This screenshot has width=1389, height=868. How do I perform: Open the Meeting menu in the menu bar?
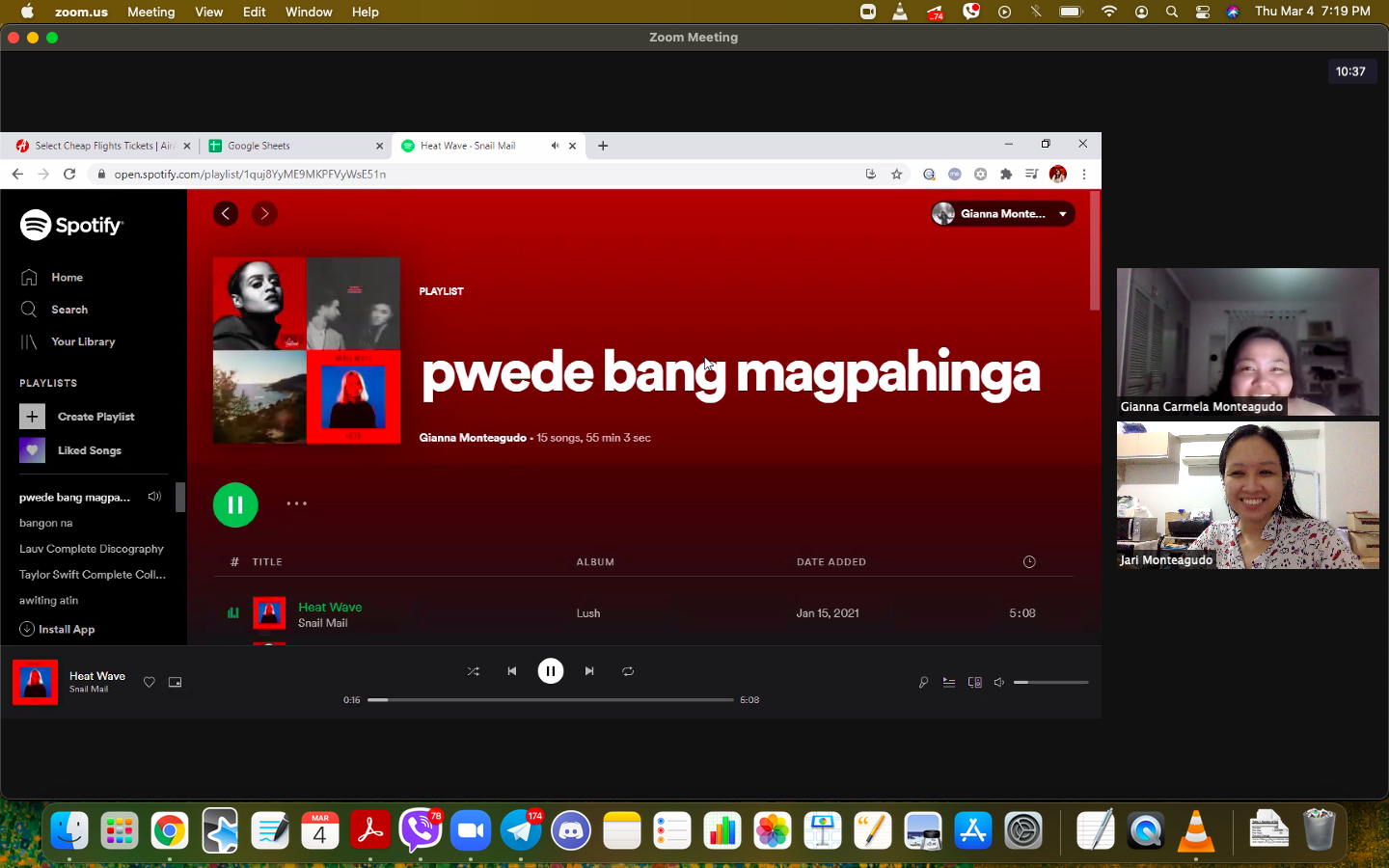coord(151,12)
